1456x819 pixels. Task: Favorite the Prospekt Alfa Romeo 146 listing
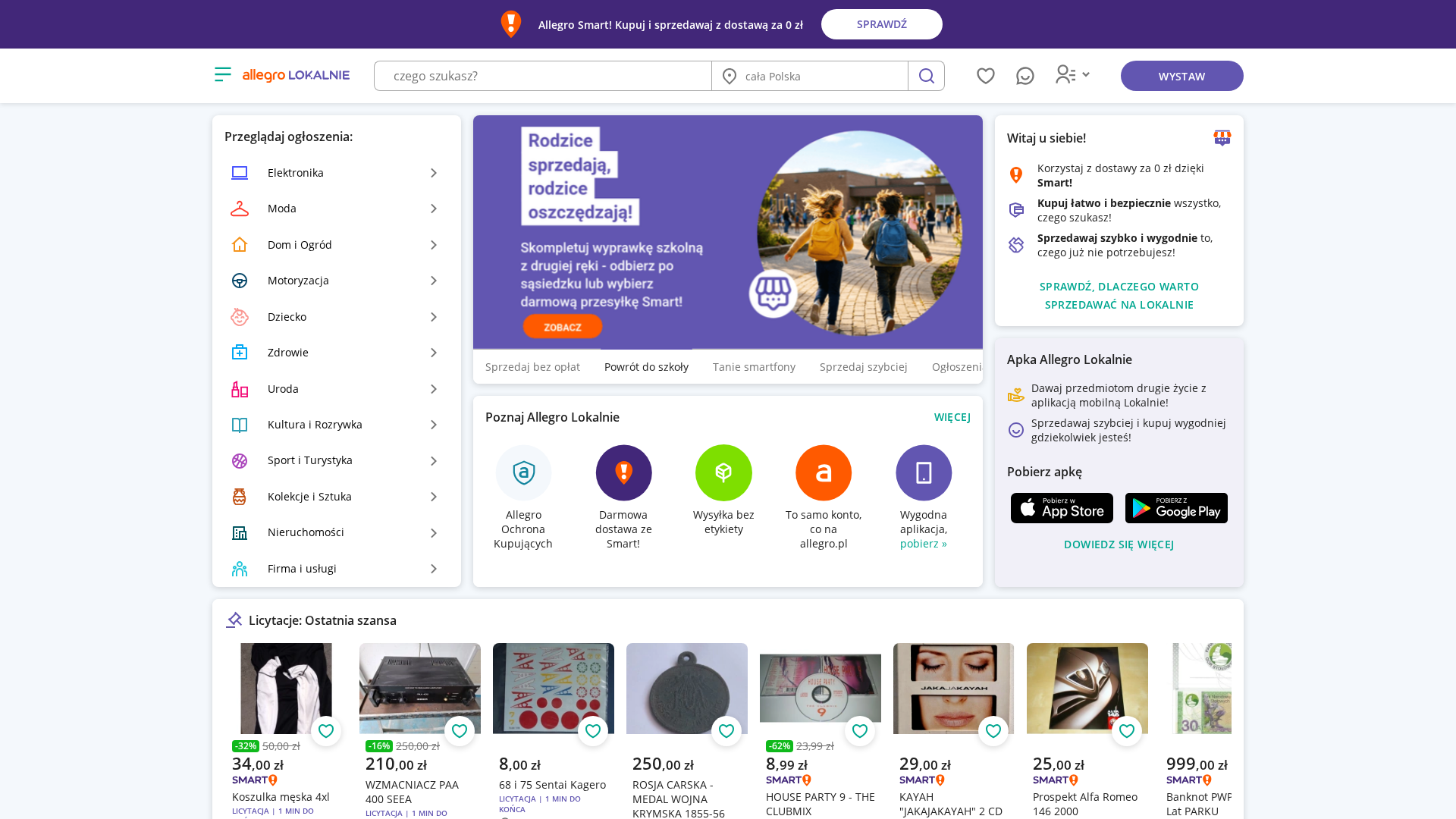pos(1127,731)
